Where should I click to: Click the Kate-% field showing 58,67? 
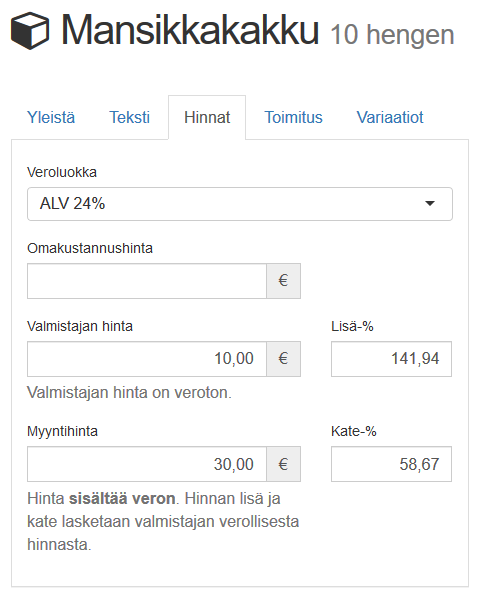[x=391, y=464]
